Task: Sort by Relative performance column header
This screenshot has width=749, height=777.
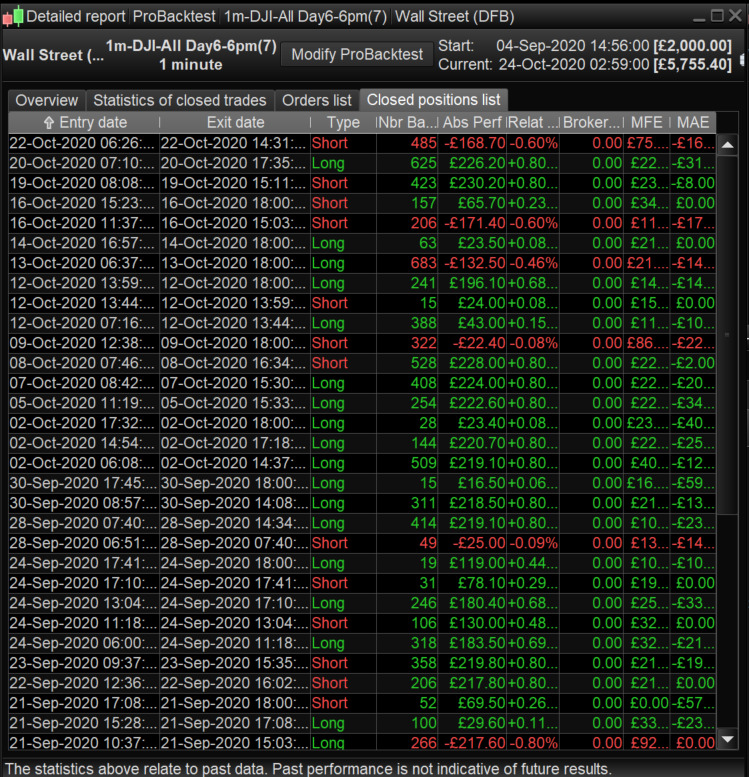Action: click(x=533, y=122)
